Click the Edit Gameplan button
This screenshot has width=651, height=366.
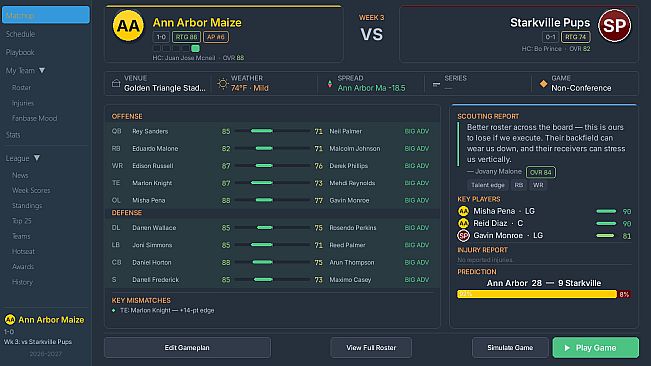coord(187,348)
